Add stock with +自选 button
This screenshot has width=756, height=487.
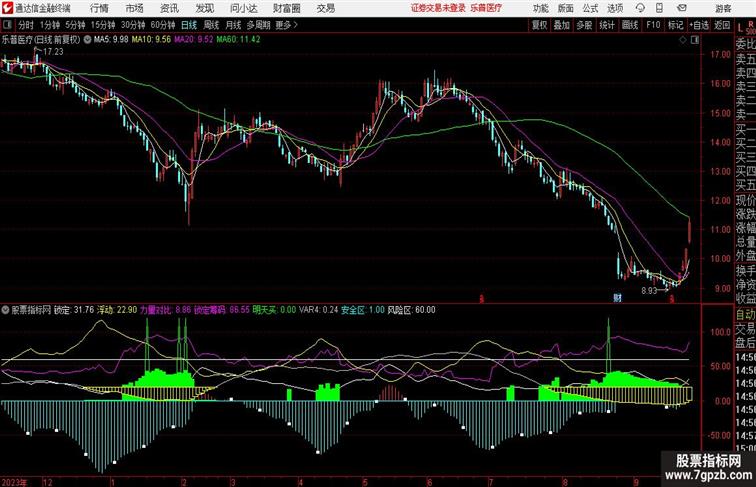click(x=699, y=25)
